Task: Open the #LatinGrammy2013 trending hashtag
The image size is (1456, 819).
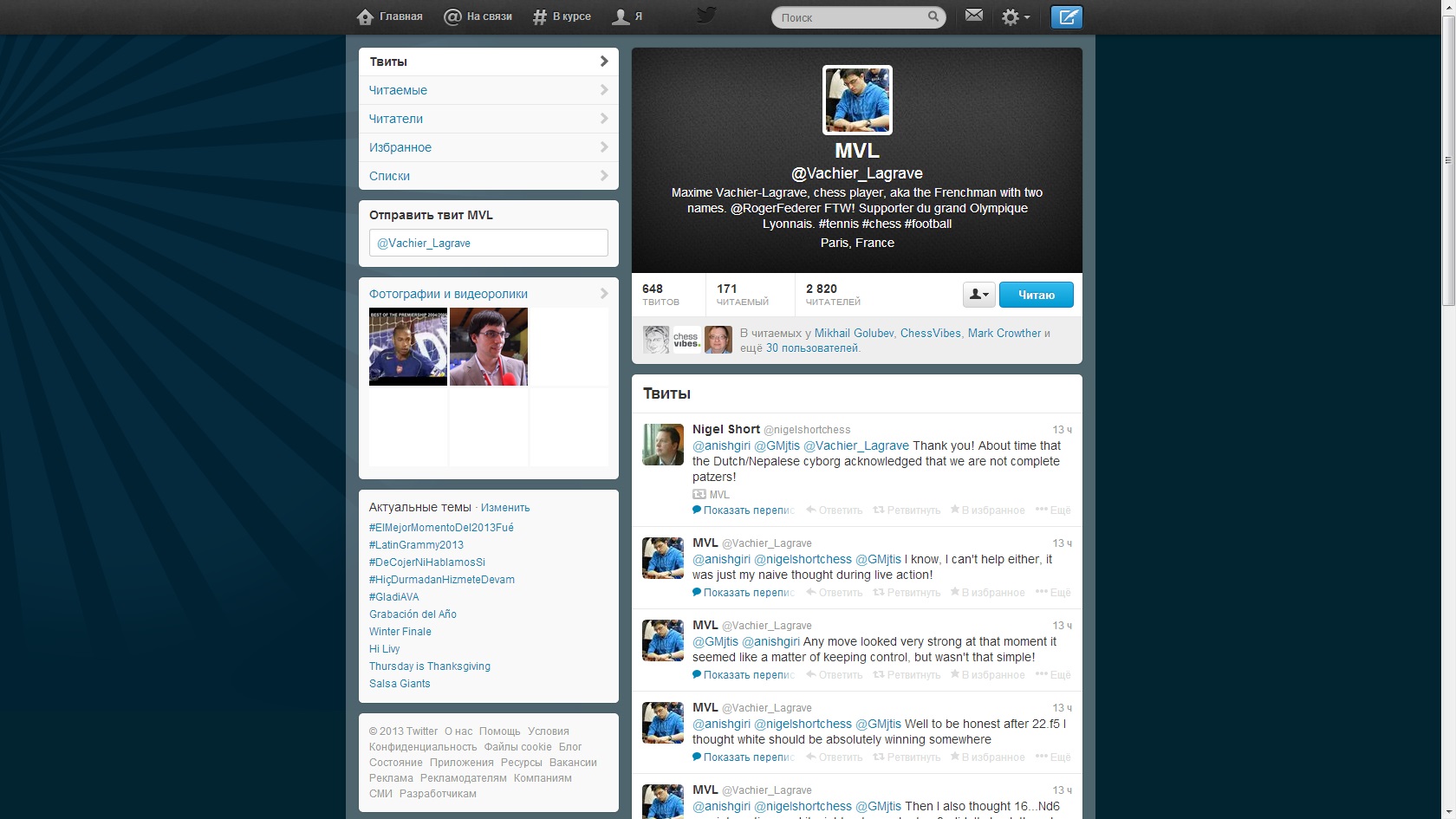Action: tap(416, 545)
